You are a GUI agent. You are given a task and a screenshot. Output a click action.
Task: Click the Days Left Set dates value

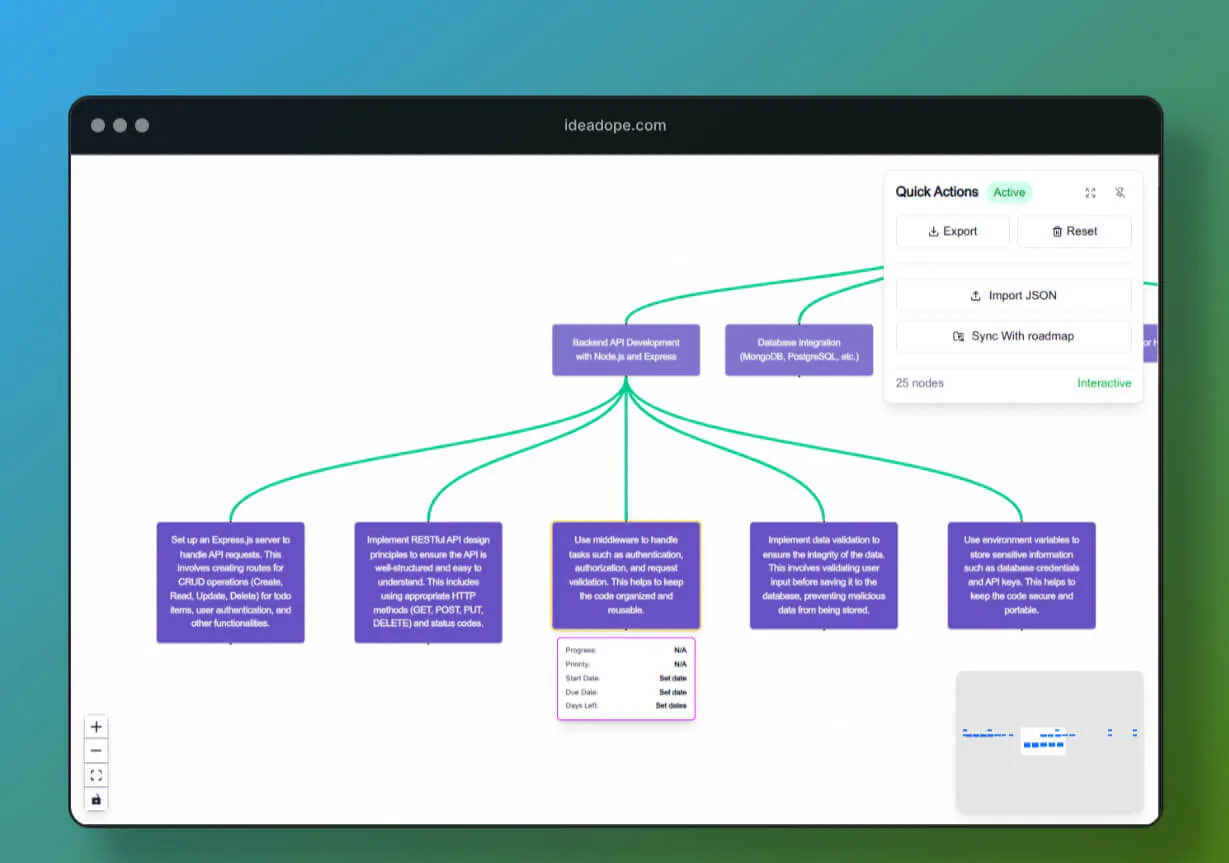(671, 706)
